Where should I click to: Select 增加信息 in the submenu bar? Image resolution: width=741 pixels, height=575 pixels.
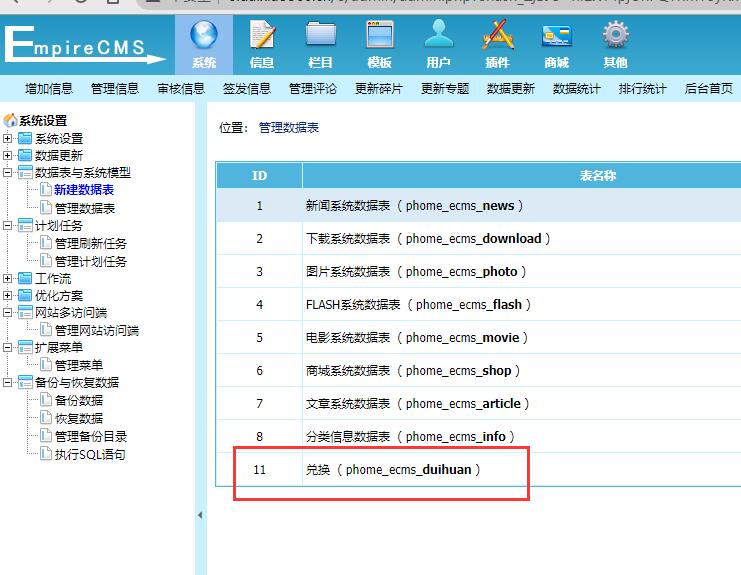[49, 89]
